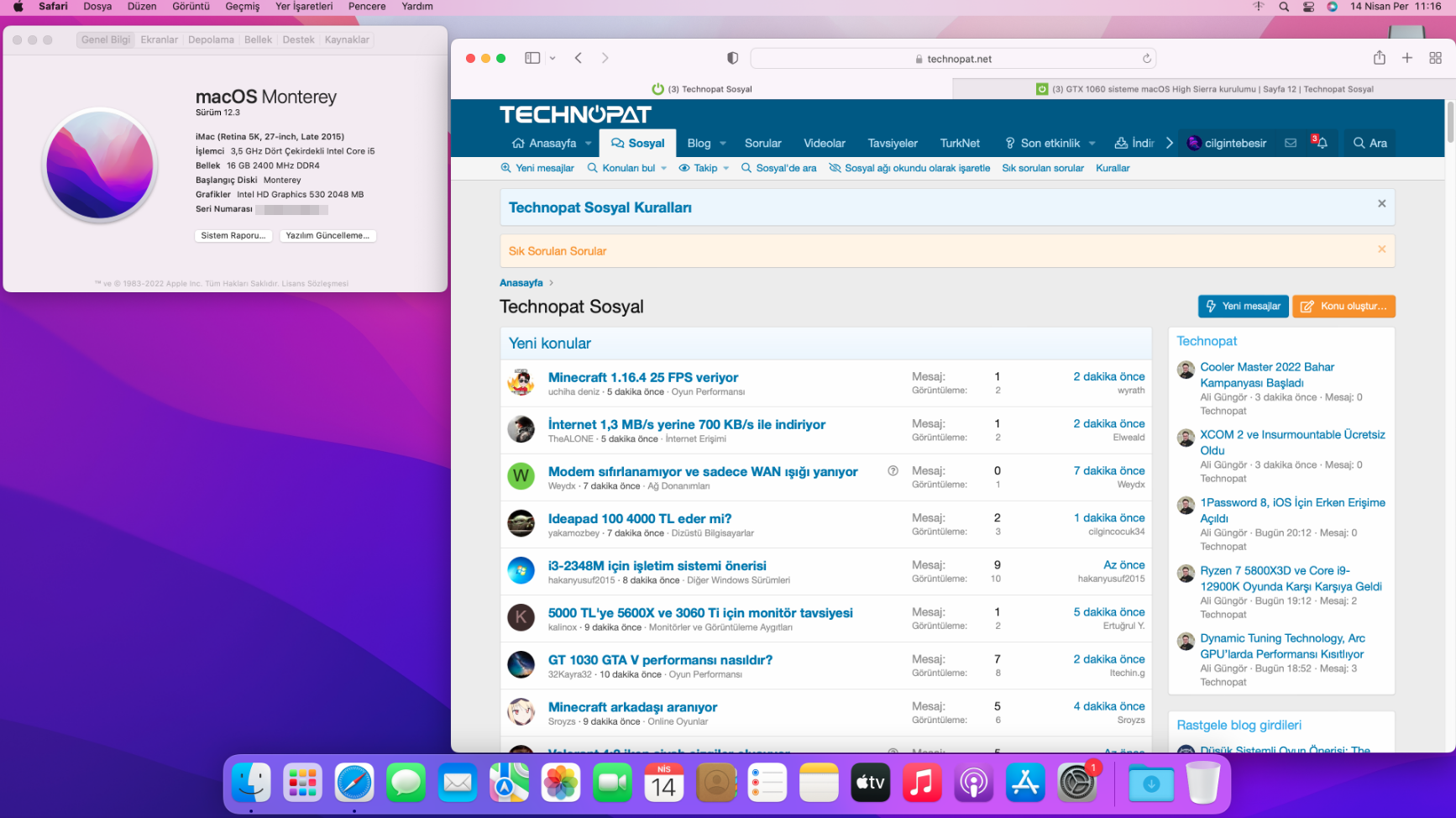
Task: Open Launchpad from the Dock
Action: [x=302, y=783]
